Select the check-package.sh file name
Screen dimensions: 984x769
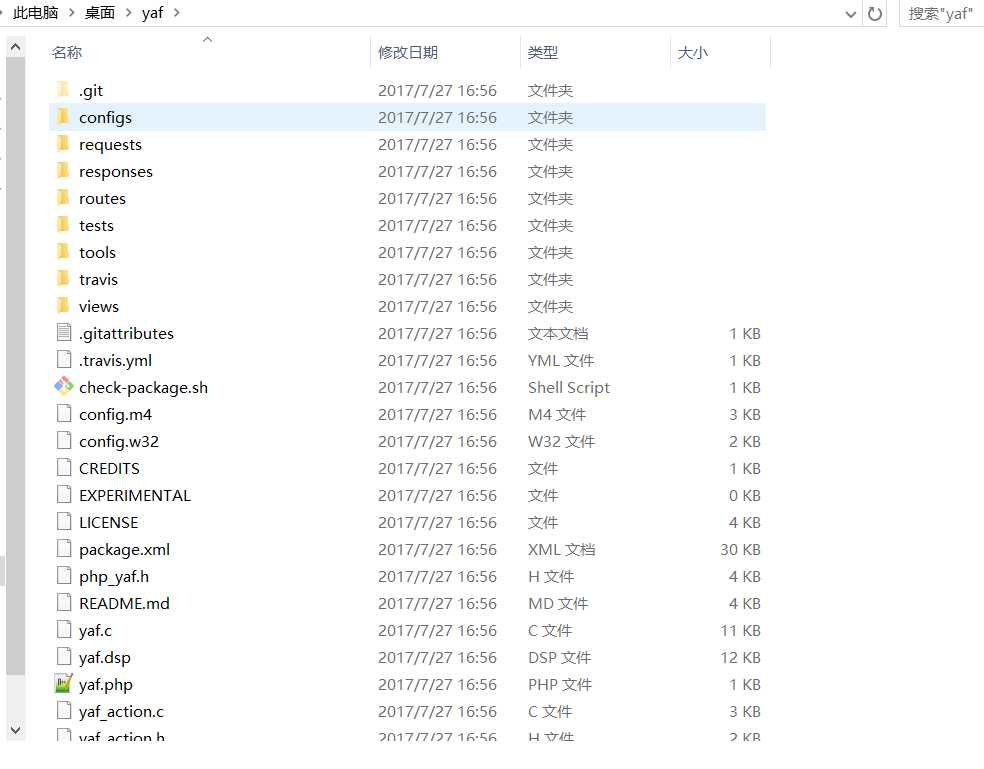point(143,387)
